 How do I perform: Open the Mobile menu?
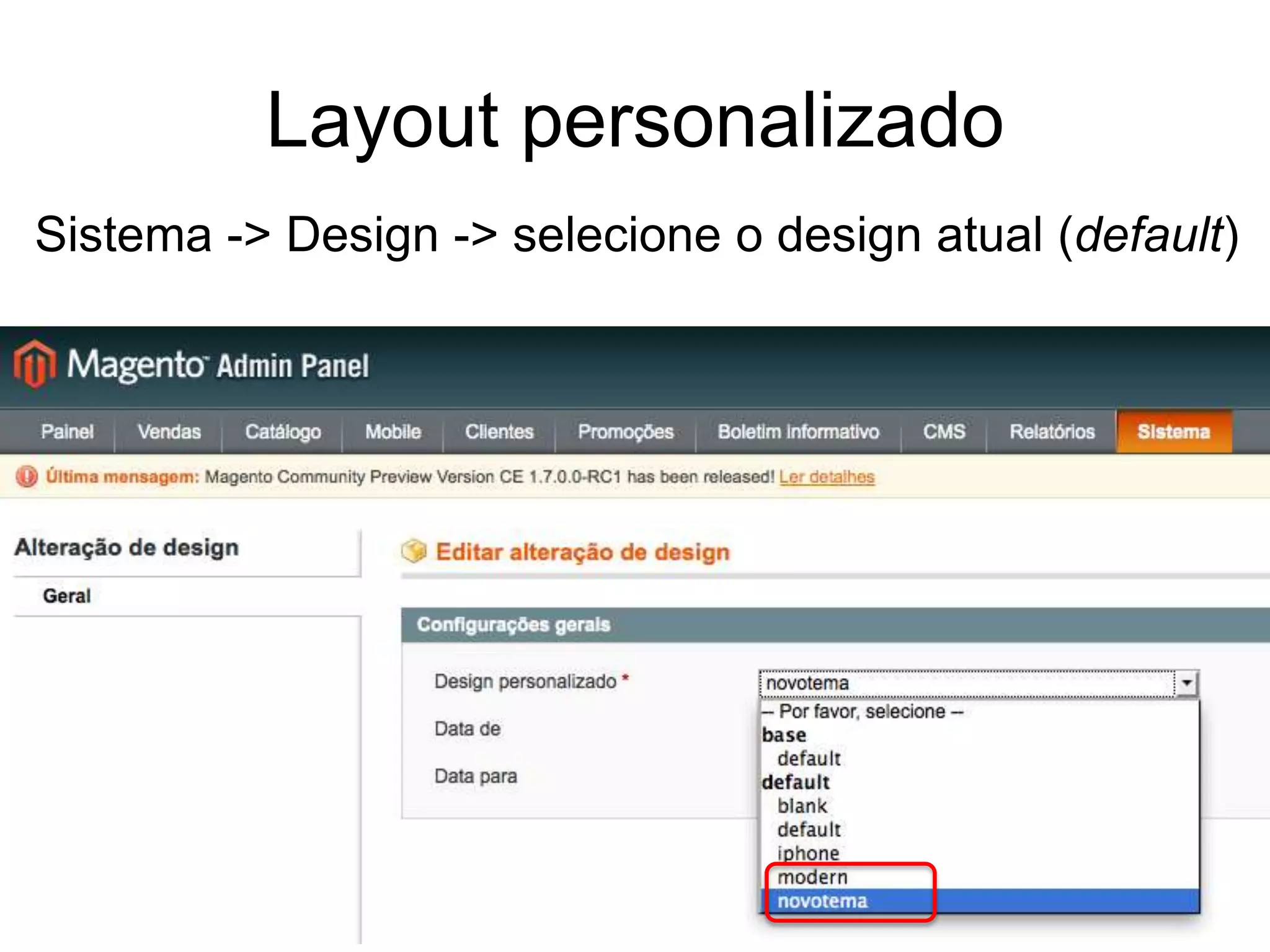pos(393,431)
